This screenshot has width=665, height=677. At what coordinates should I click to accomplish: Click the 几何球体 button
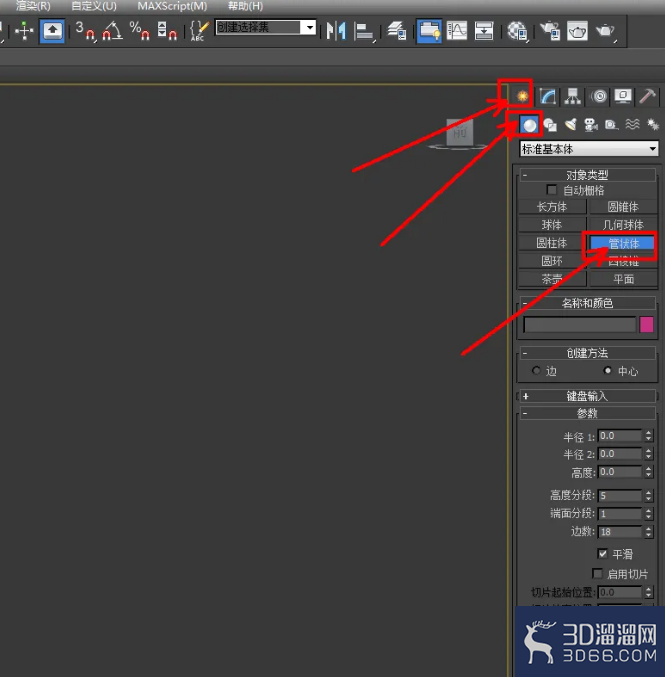[x=623, y=225]
